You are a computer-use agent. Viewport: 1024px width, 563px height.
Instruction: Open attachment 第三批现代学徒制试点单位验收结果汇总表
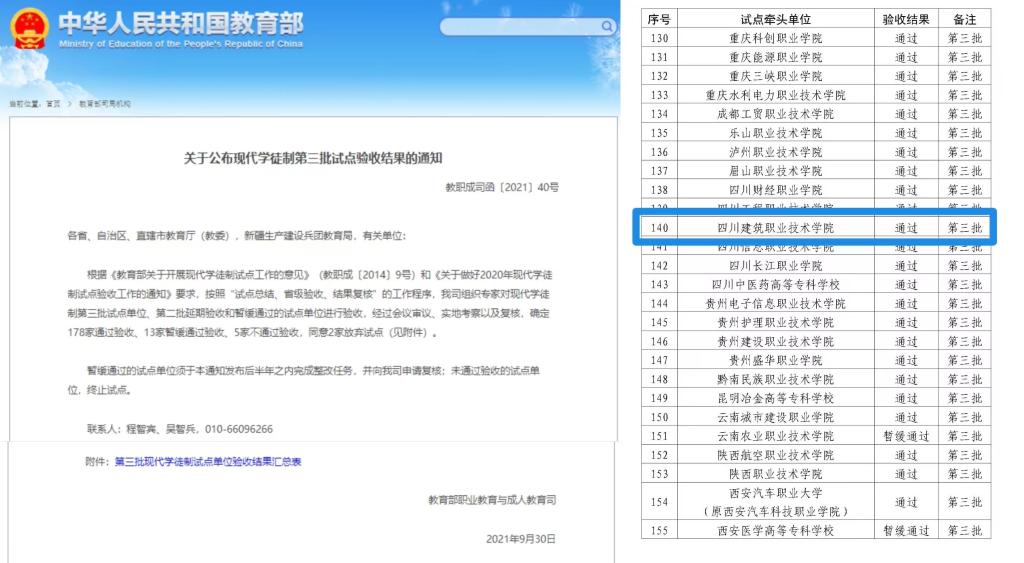(208, 462)
